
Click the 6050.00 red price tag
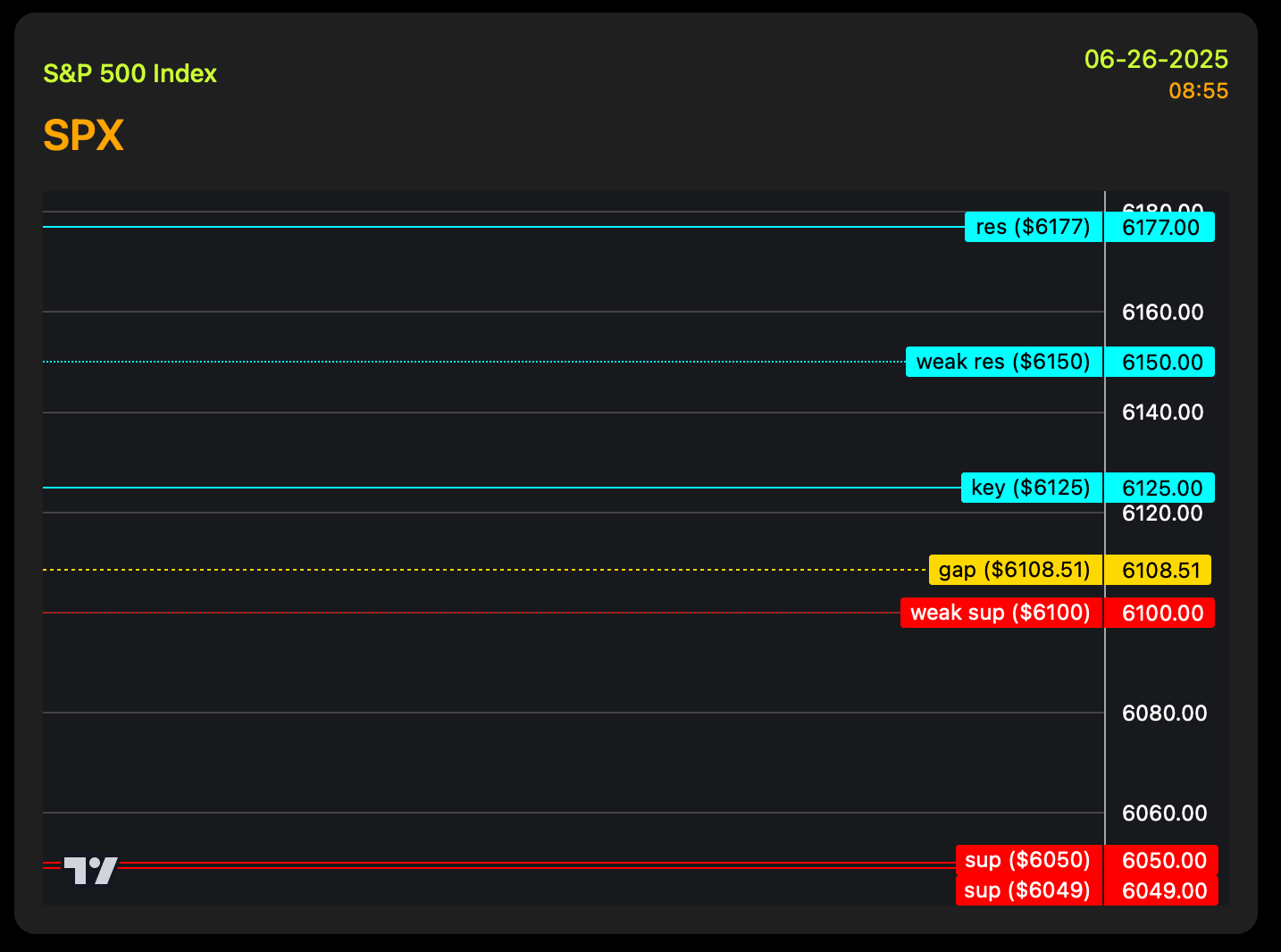1161,860
